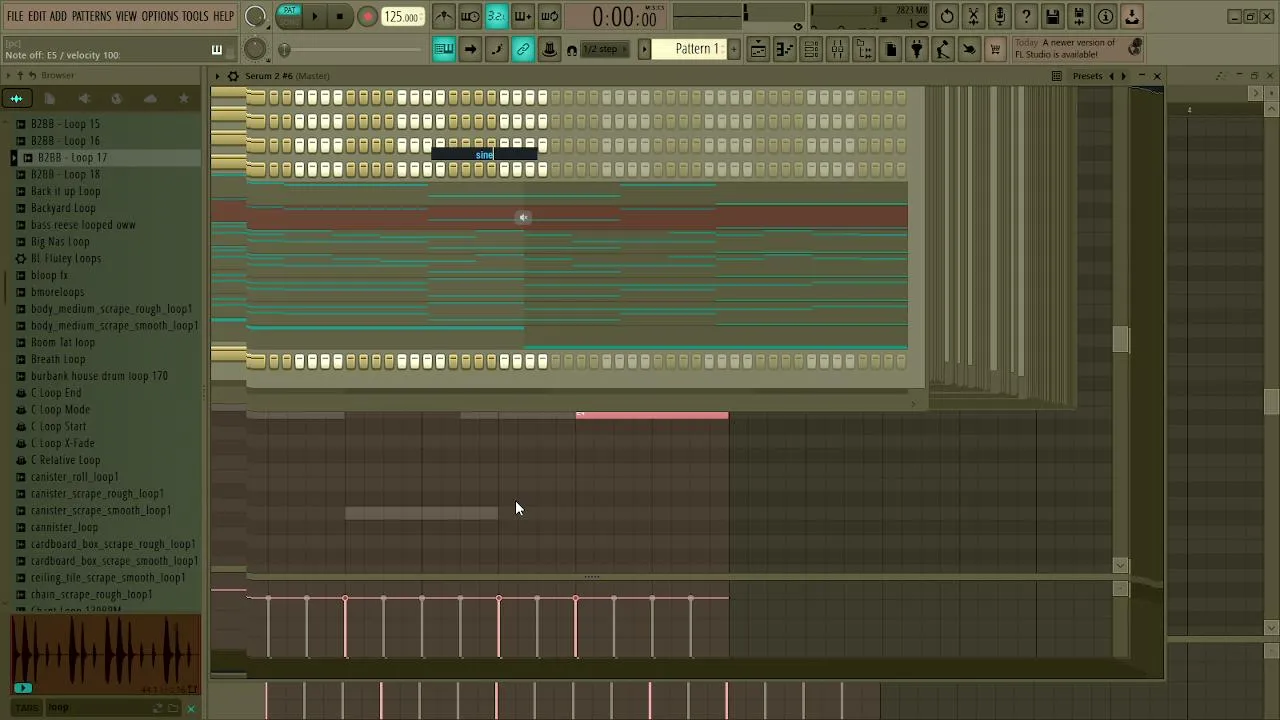
Task: Open the ADD menu
Action: point(59,16)
